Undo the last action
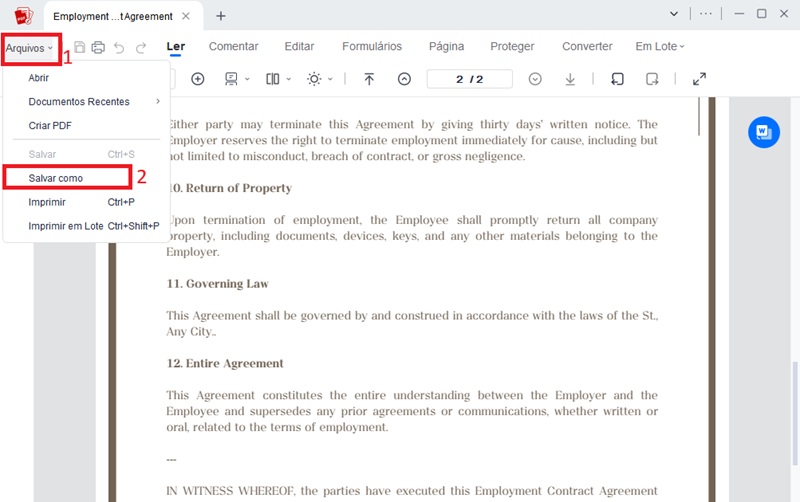This screenshot has height=502, width=800. (119, 48)
